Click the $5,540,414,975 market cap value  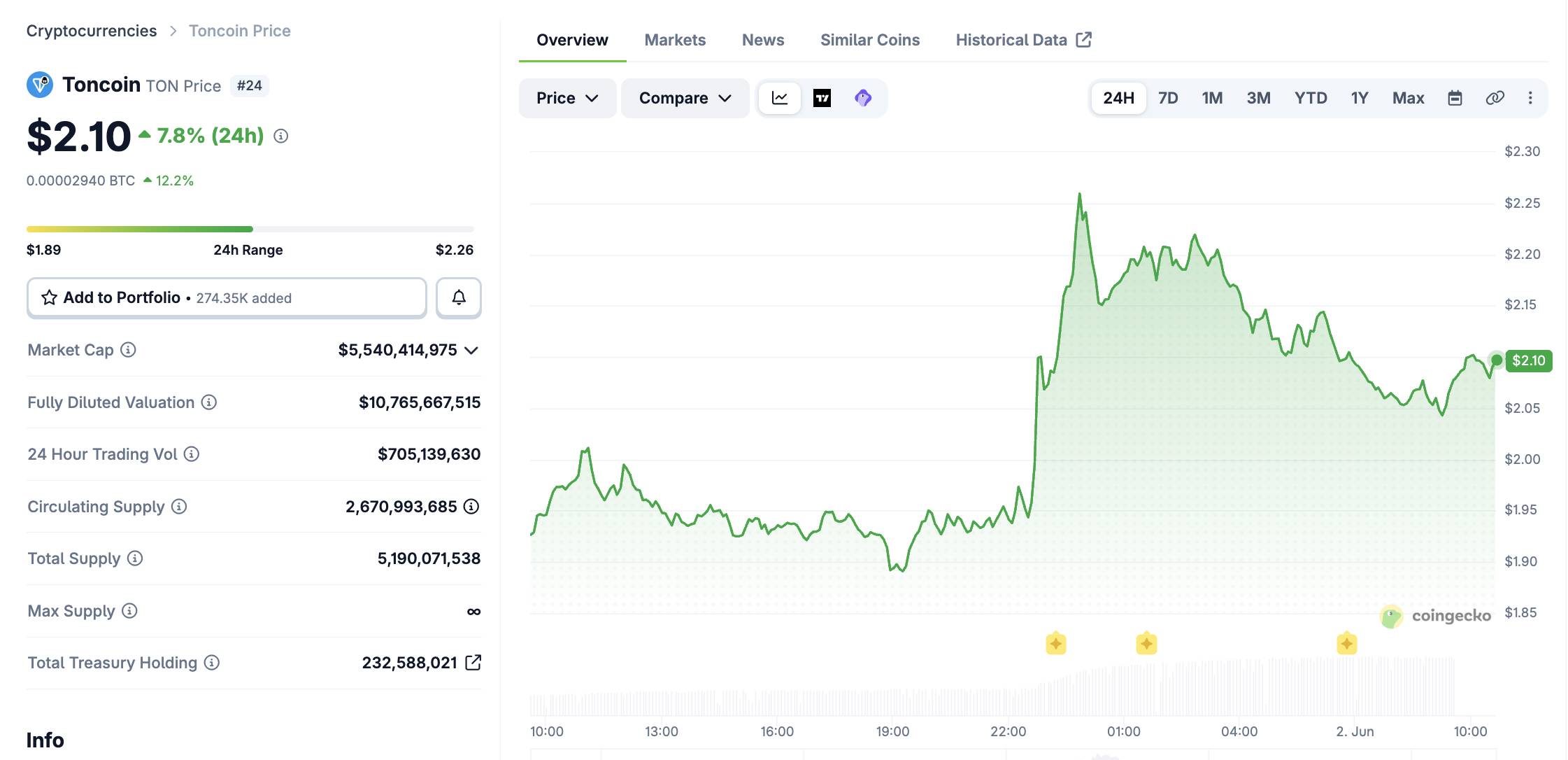[x=397, y=350]
